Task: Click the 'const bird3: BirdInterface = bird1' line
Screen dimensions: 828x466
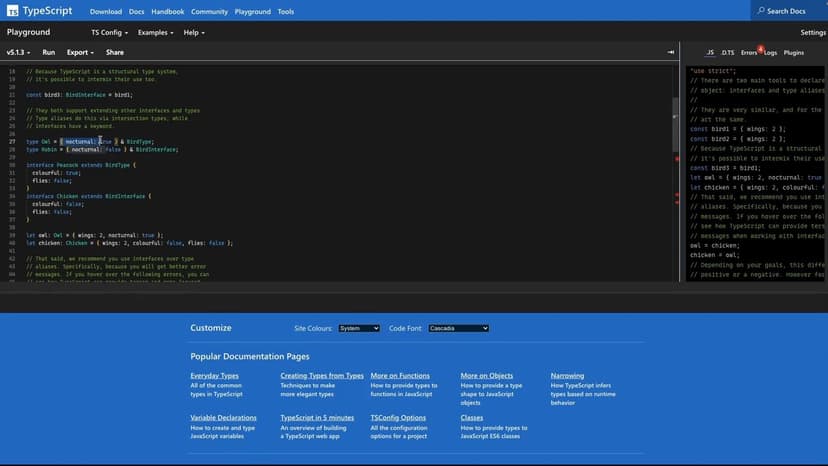Action: click(79, 95)
